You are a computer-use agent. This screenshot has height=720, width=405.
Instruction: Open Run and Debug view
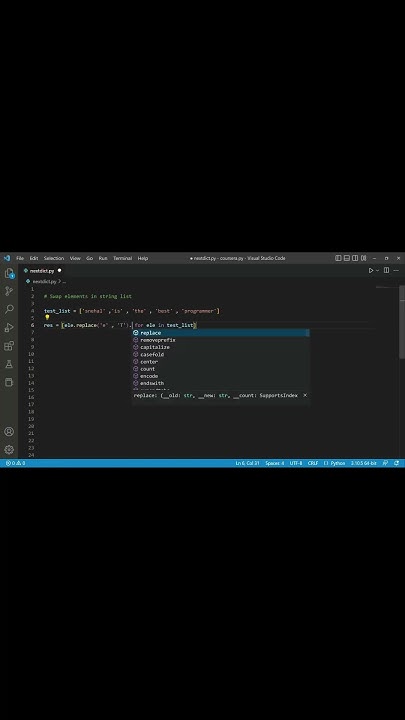pyautogui.click(x=9, y=327)
